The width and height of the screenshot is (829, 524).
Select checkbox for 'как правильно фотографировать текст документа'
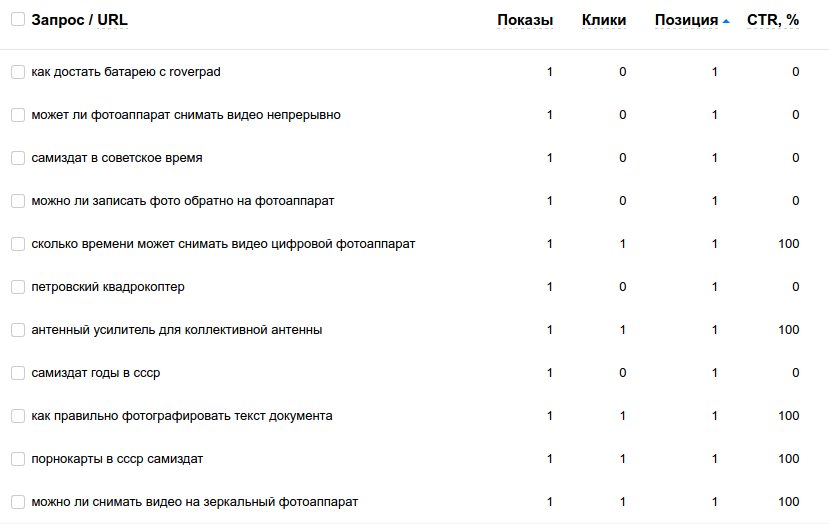[x=18, y=416]
